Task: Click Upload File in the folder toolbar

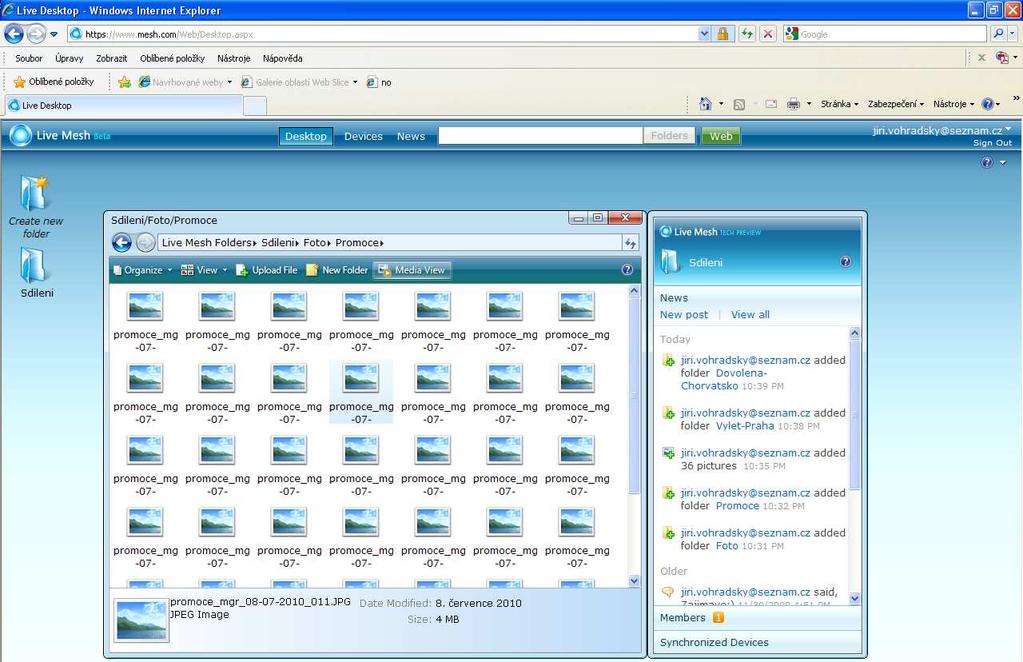Action: click(267, 270)
